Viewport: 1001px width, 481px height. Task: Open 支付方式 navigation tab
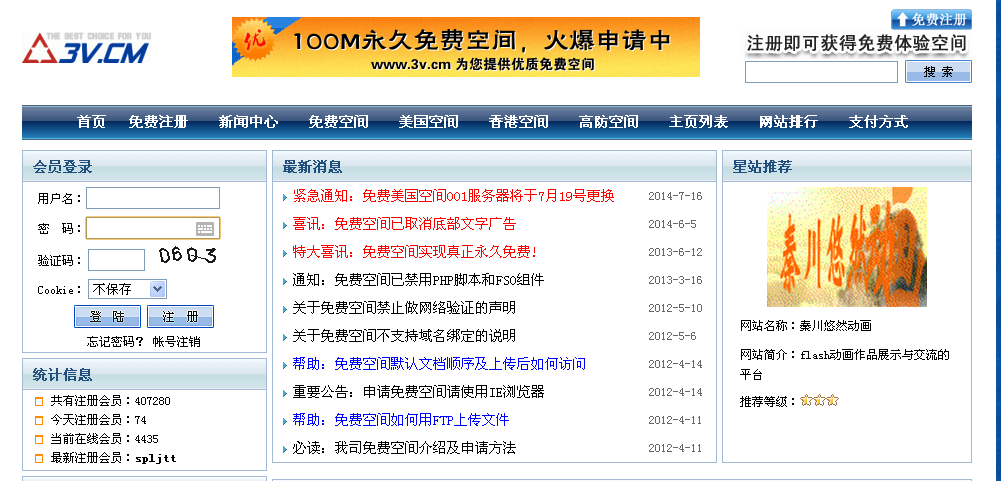coord(878,122)
